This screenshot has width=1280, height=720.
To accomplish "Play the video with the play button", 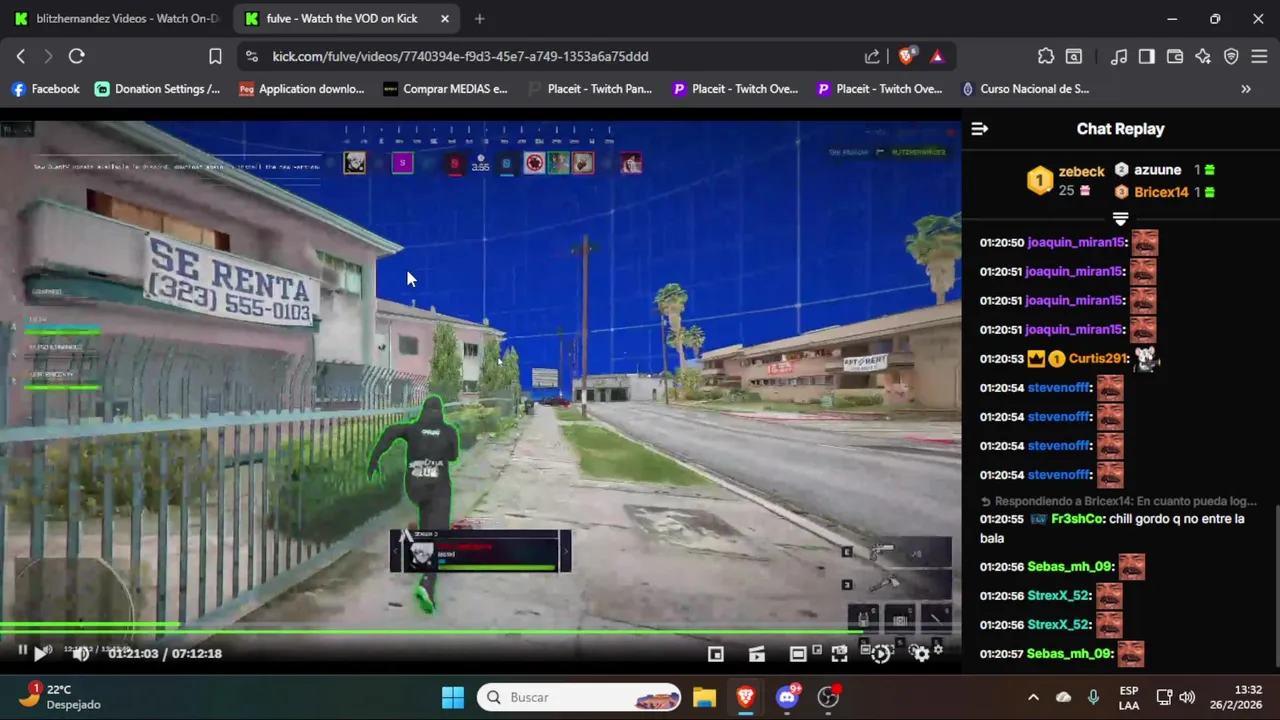I will 41,654.
